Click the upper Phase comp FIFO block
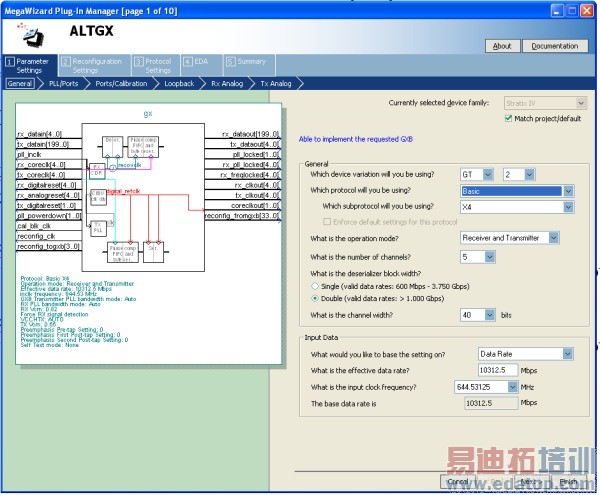This screenshot has height=495, width=600. [143, 147]
